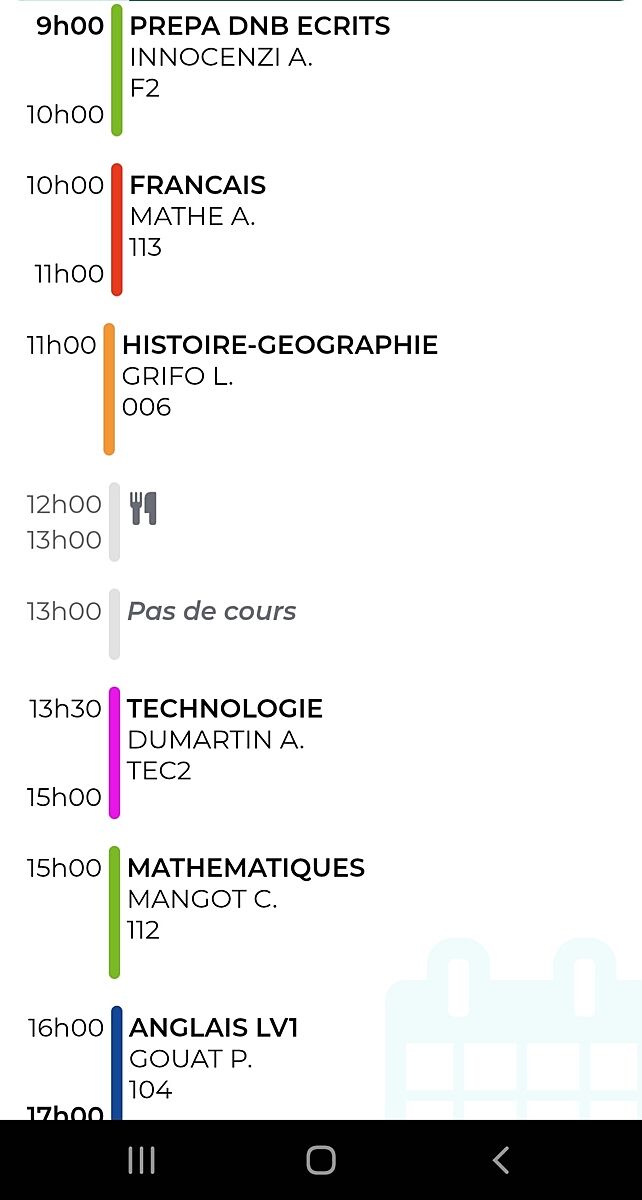Tap teacher MANGOT C. text
642x1200 pixels.
pyautogui.click(x=202, y=900)
